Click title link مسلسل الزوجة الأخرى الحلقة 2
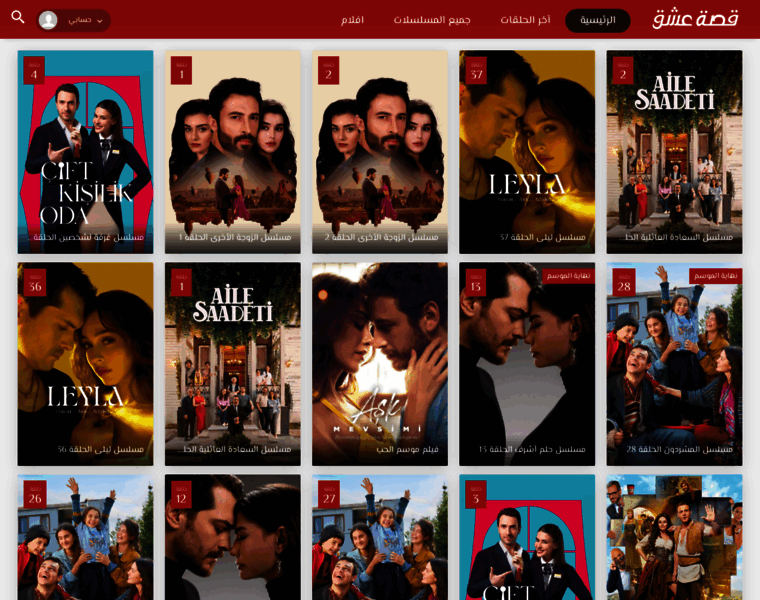Screen dimensions: 760x600 382,237
